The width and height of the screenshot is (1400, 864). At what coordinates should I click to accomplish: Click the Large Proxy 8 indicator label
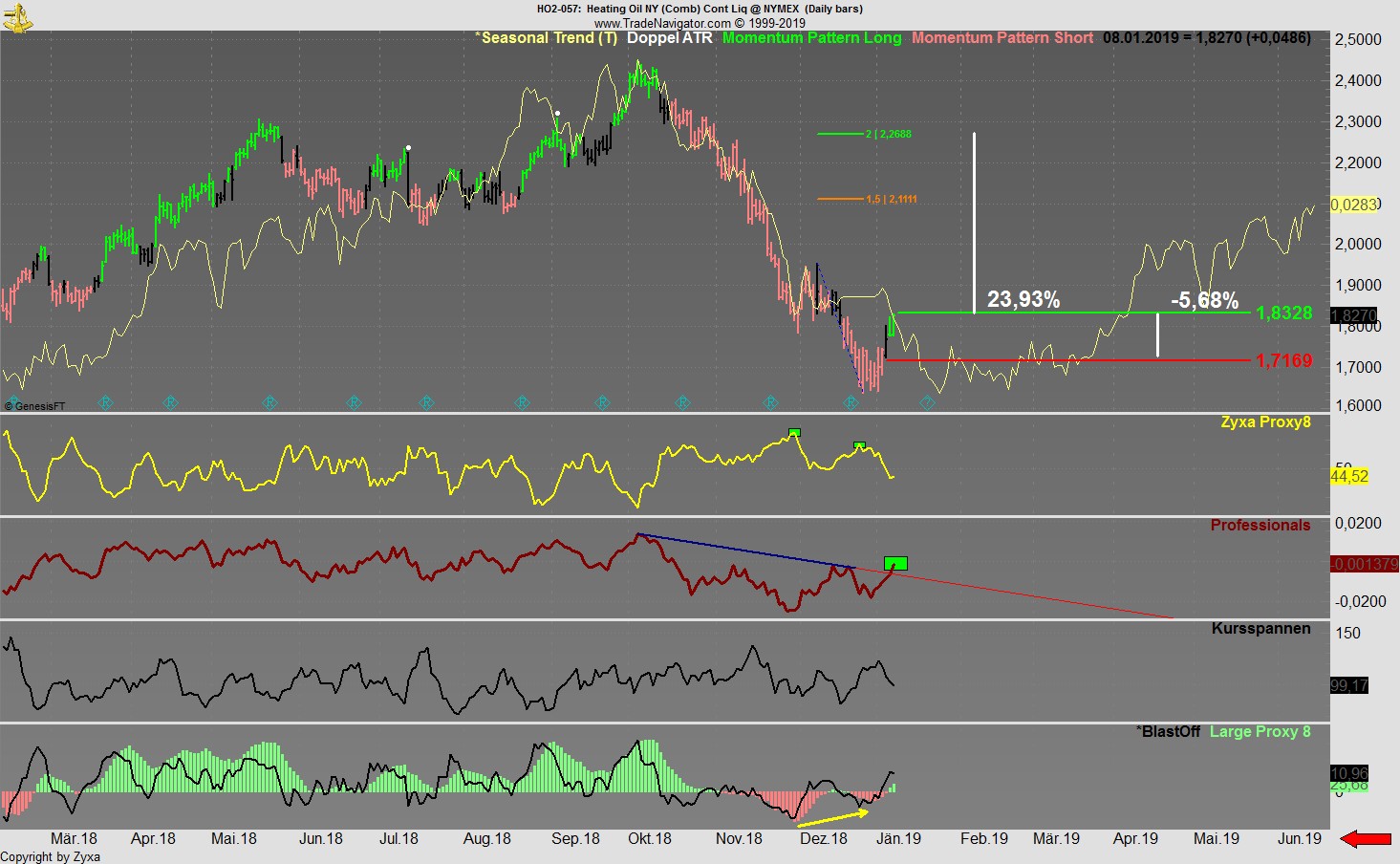click(1260, 732)
